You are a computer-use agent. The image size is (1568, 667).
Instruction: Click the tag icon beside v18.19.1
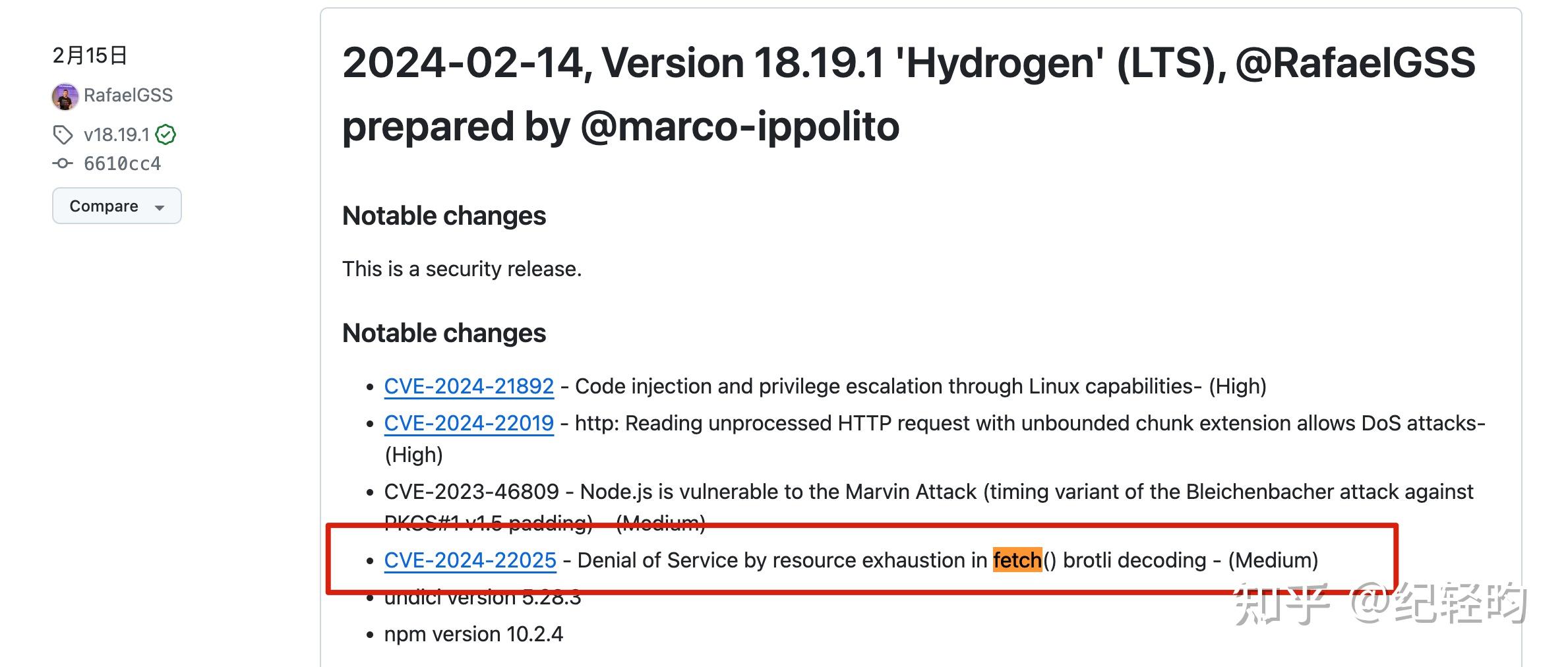tap(63, 135)
